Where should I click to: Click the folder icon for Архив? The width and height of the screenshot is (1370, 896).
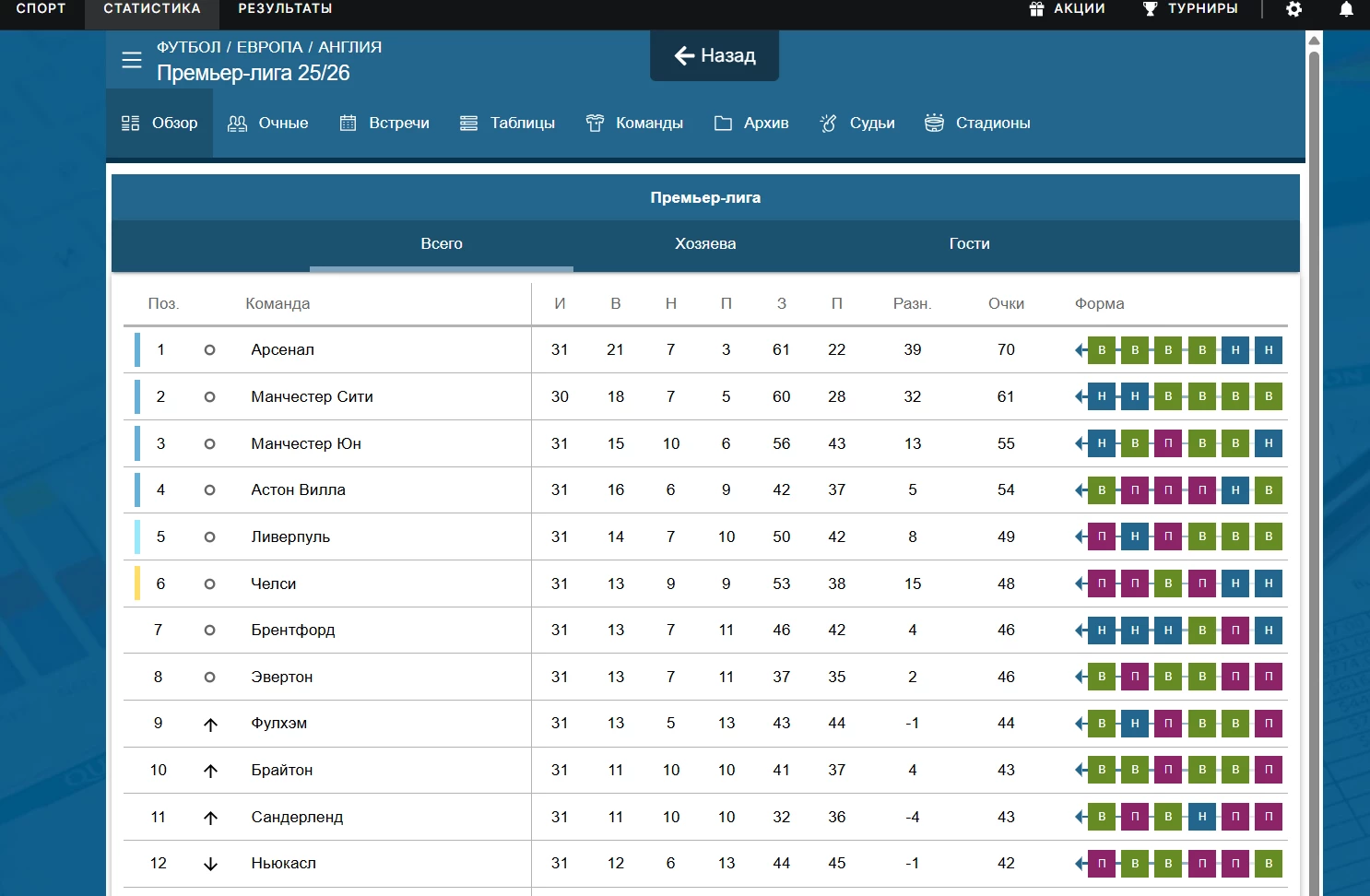tap(723, 124)
